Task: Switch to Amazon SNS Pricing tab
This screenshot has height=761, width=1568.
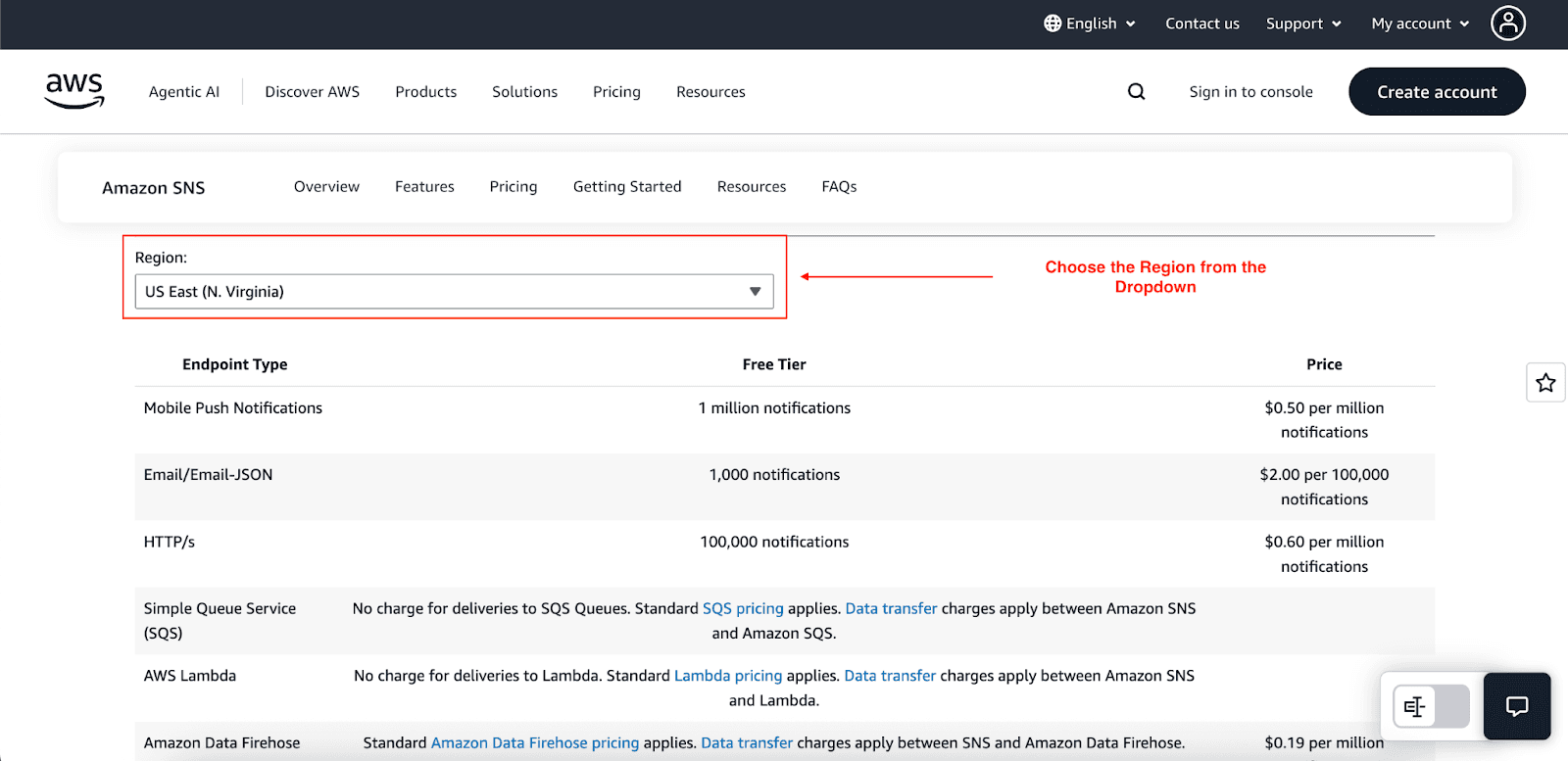Action: click(514, 186)
